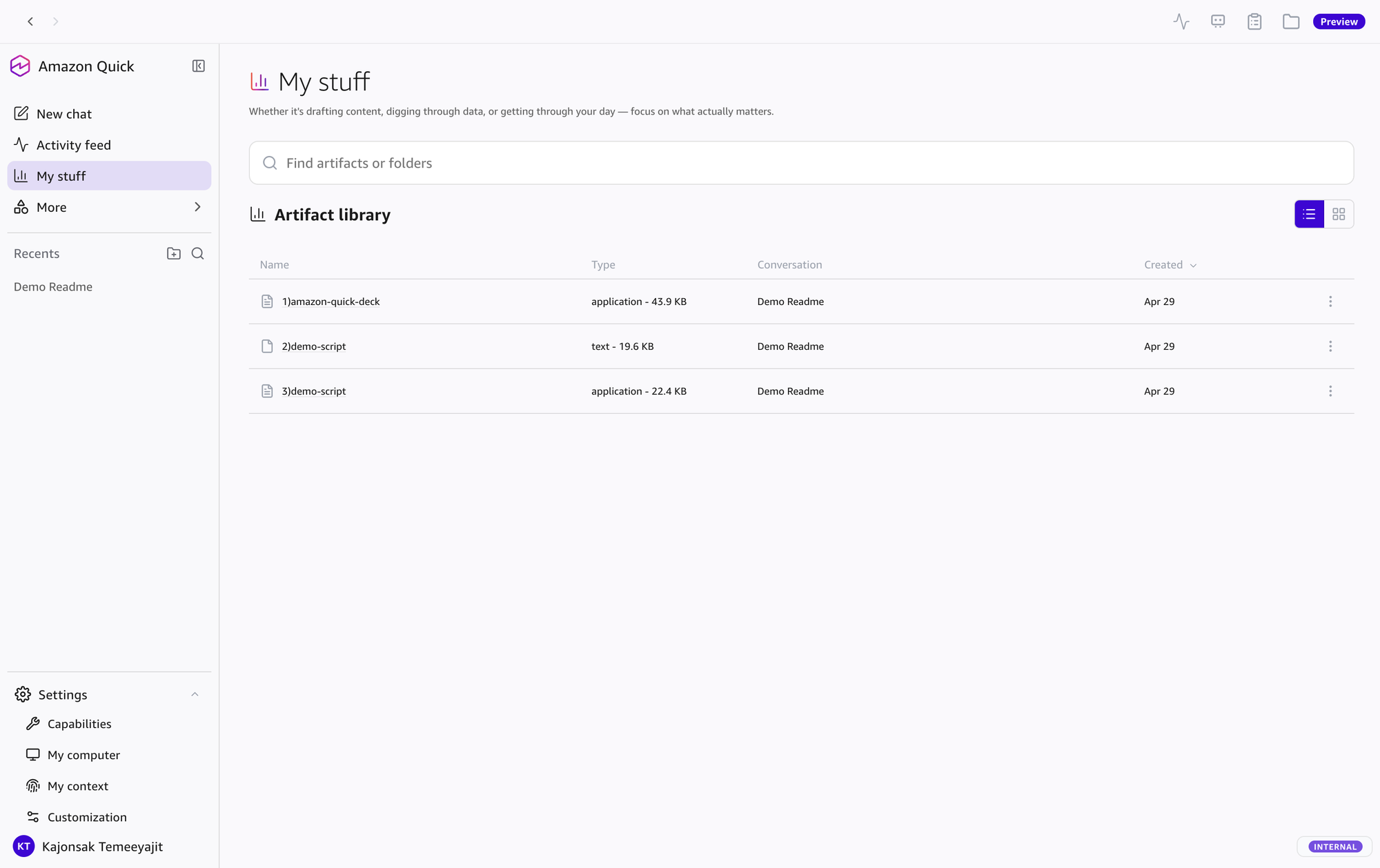Sort by Created column

pos(1170,265)
